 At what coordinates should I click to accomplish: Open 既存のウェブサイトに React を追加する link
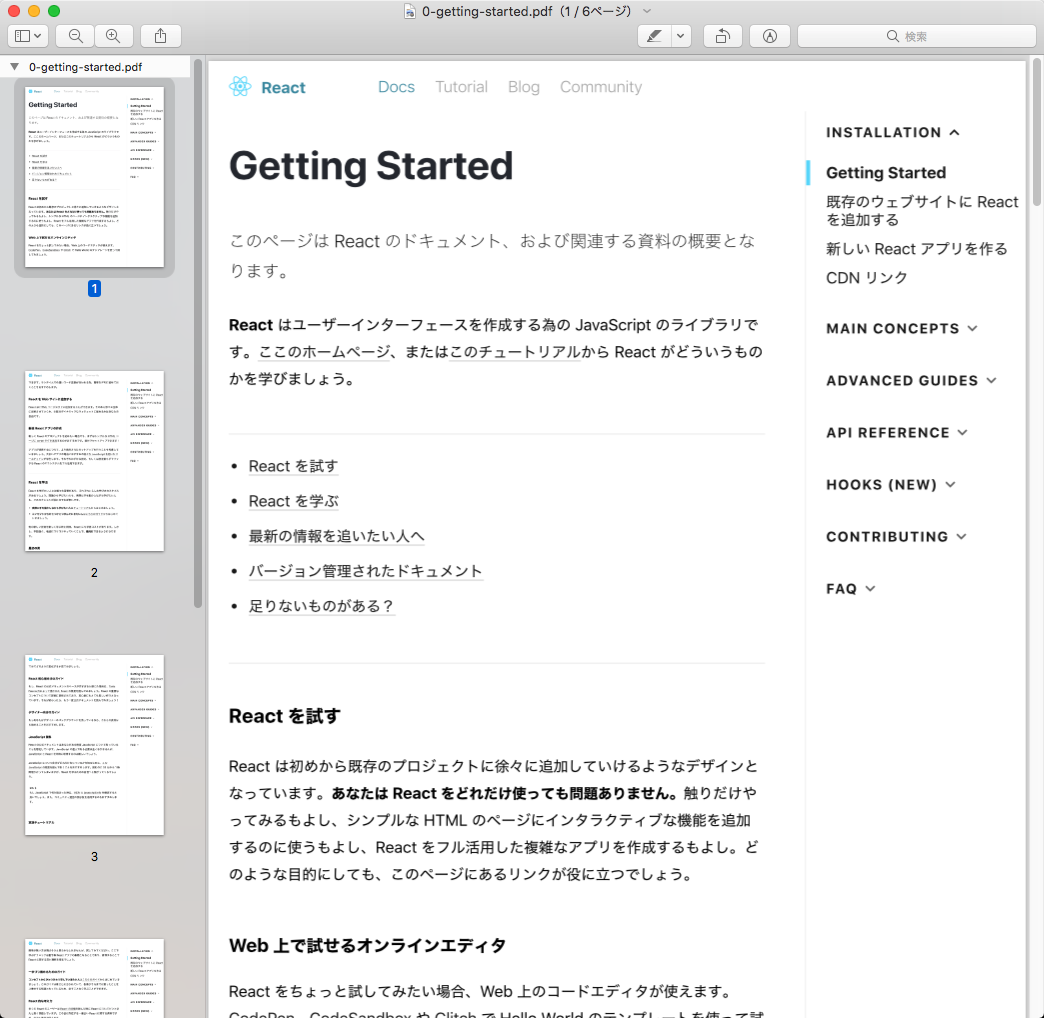coord(922,210)
